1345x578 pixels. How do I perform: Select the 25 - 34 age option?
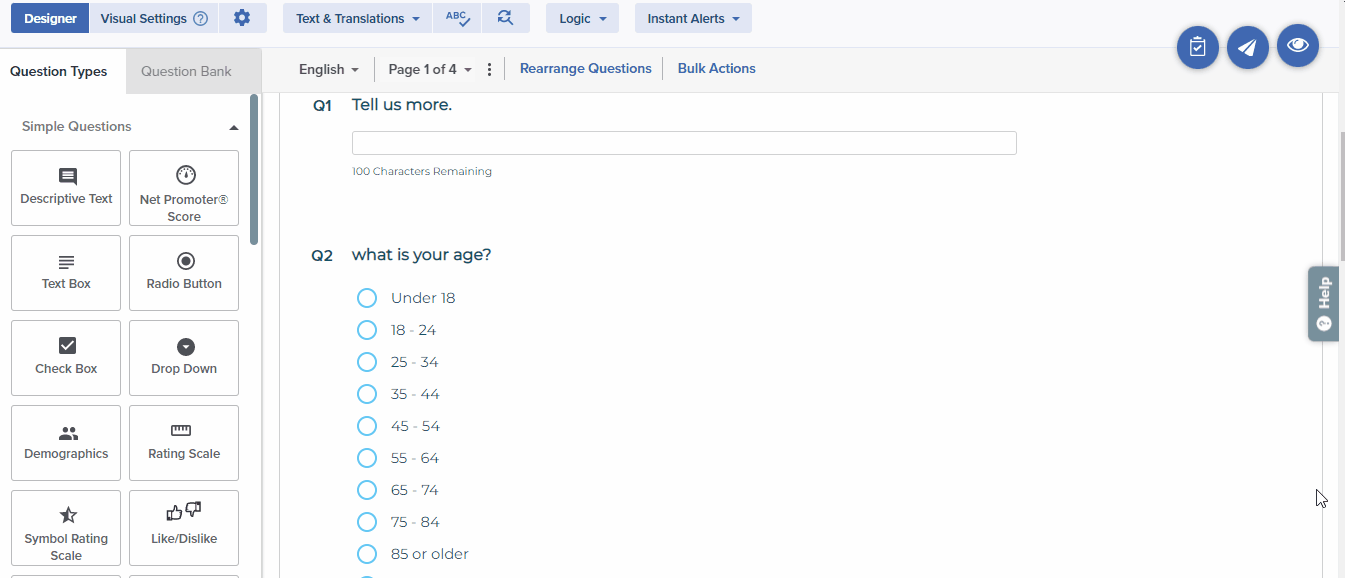tap(367, 362)
